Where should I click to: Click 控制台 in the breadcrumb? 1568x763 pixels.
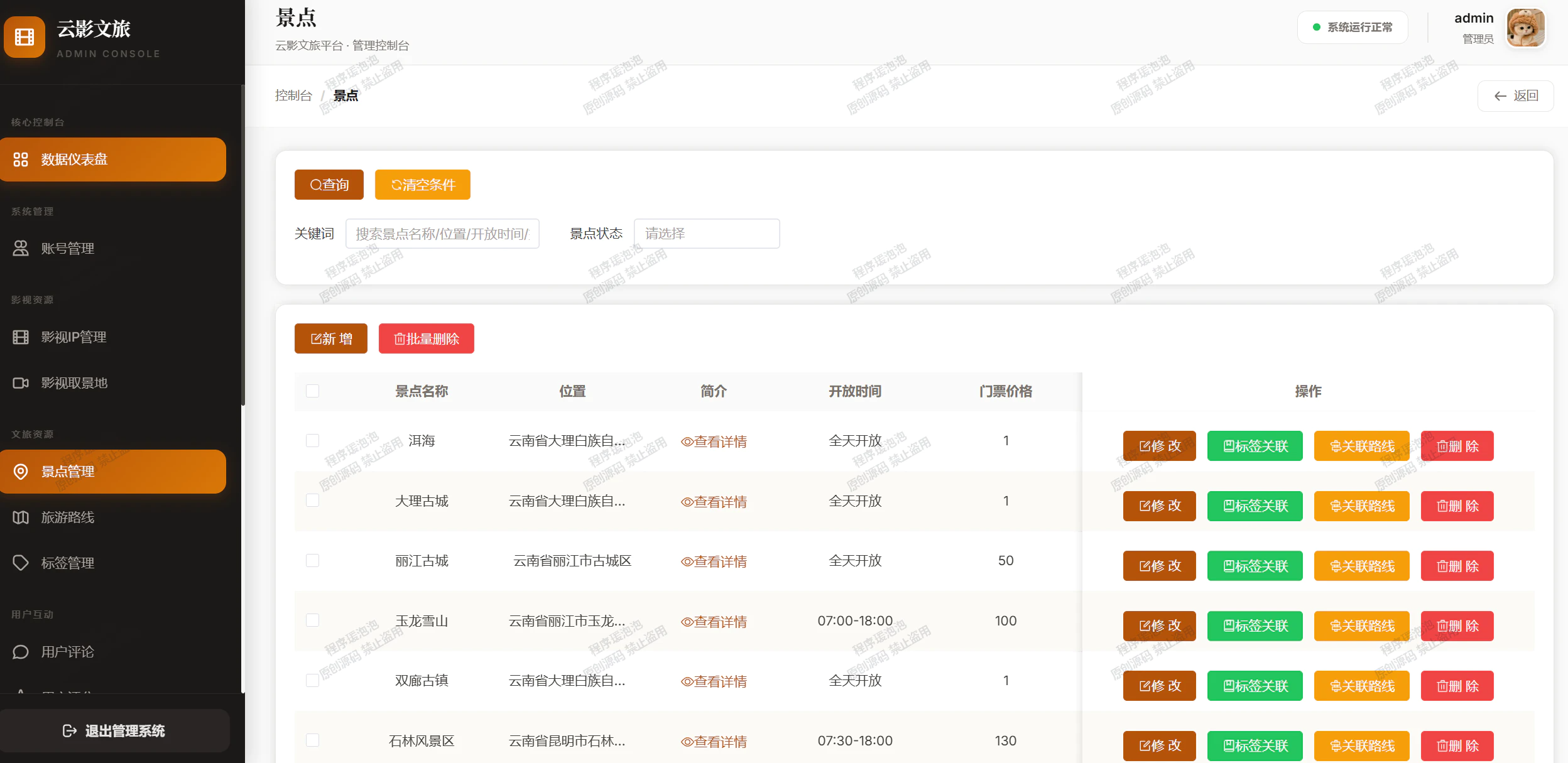point(293,95)
